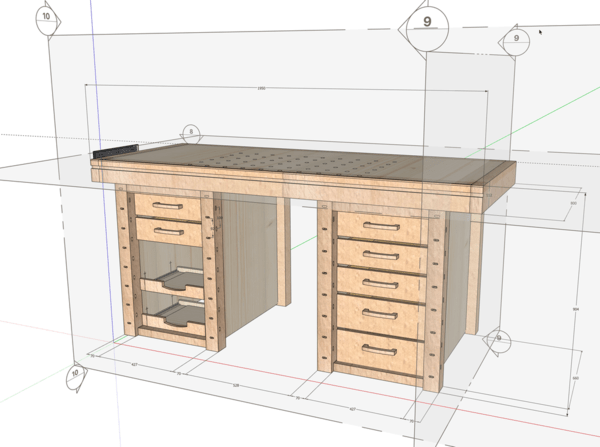Click the top drawer of the right cabinet

(383, 225)
